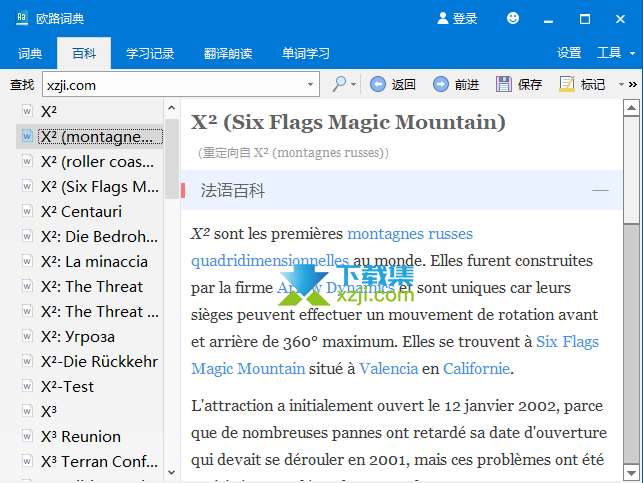643x483 pixels.
Task: Click wiki icon beside X² Centauri
Action: 27,212
